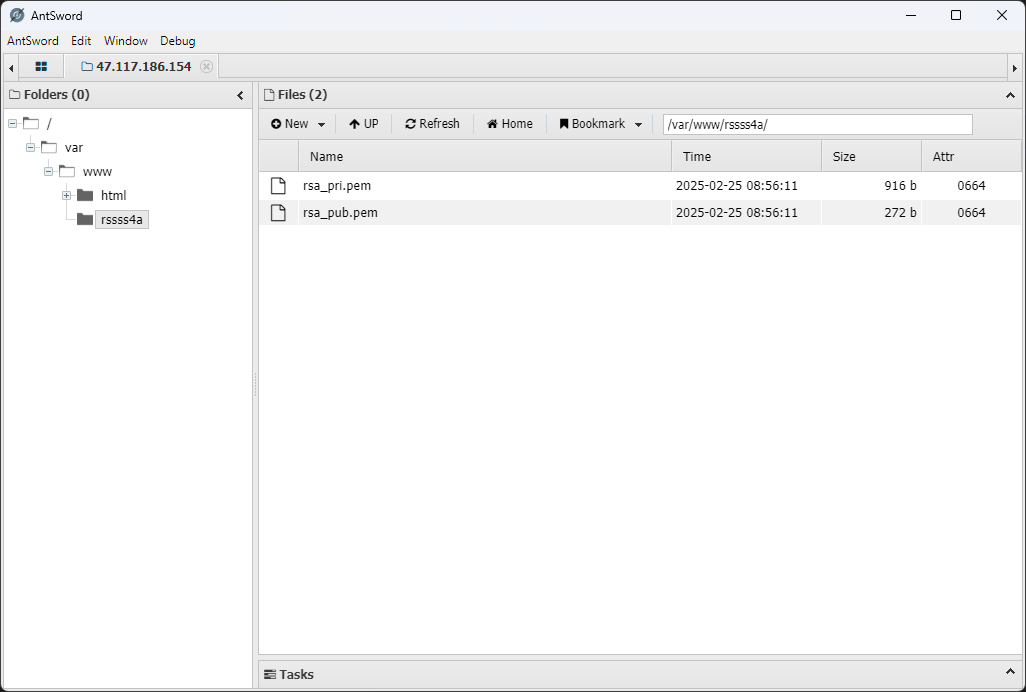The height and width of the screenshot is (692, 1026).
Task: Select the rssss4a folder in tree
Action: point(122,220)
